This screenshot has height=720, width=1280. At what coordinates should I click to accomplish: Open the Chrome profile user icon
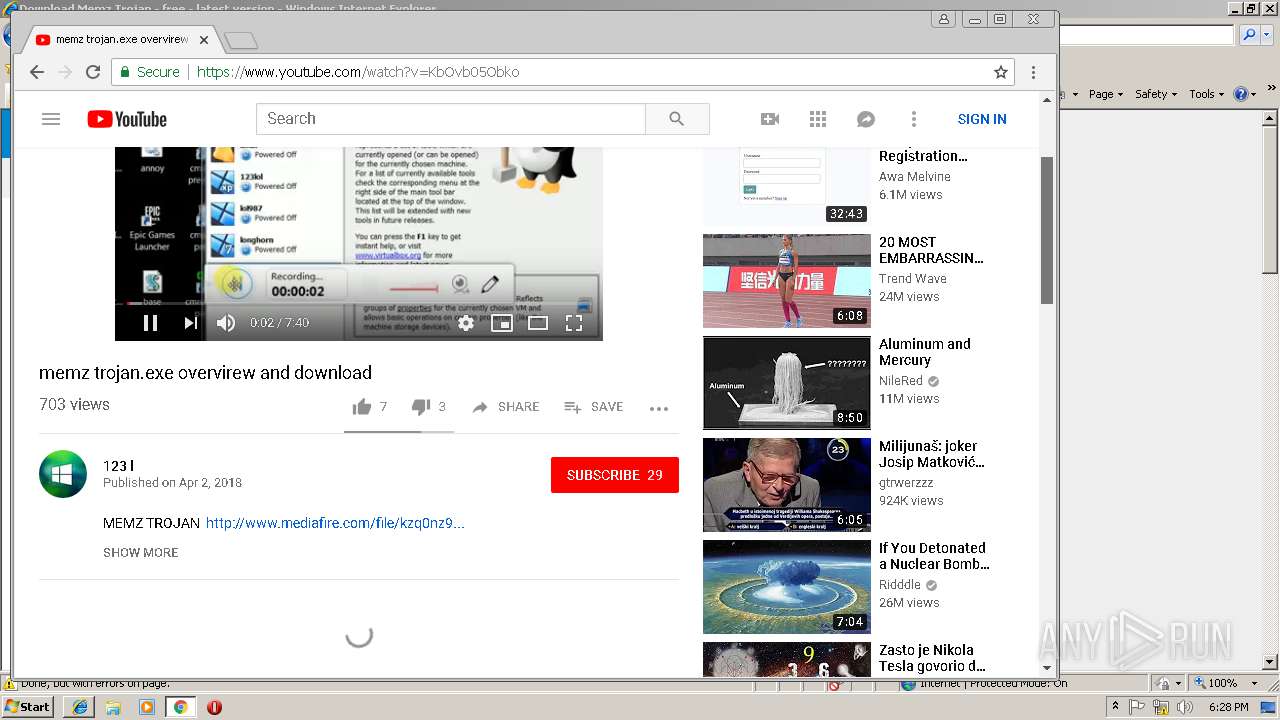(x=944, y=19)
